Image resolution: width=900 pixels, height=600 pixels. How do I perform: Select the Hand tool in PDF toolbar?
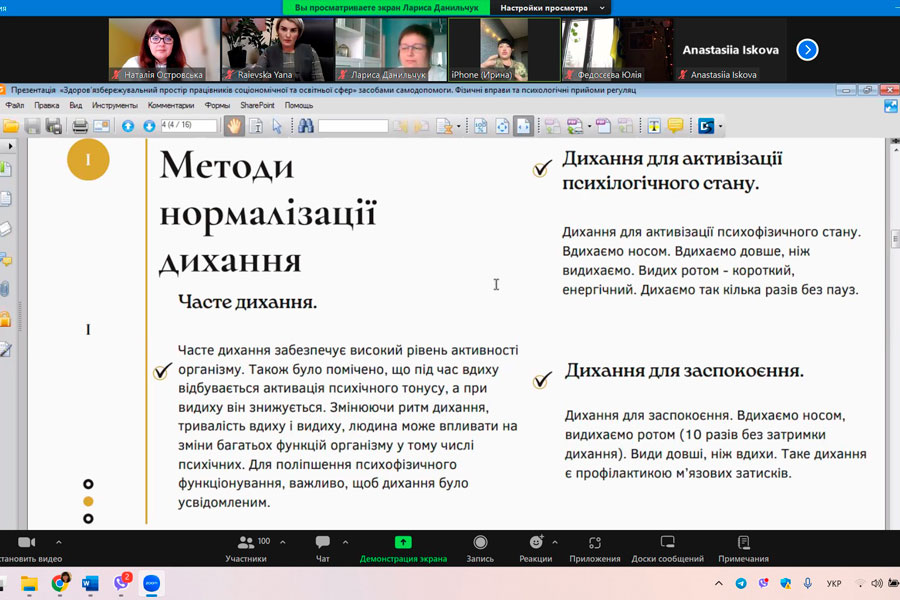pyautogui.click(x=233, y=126)
